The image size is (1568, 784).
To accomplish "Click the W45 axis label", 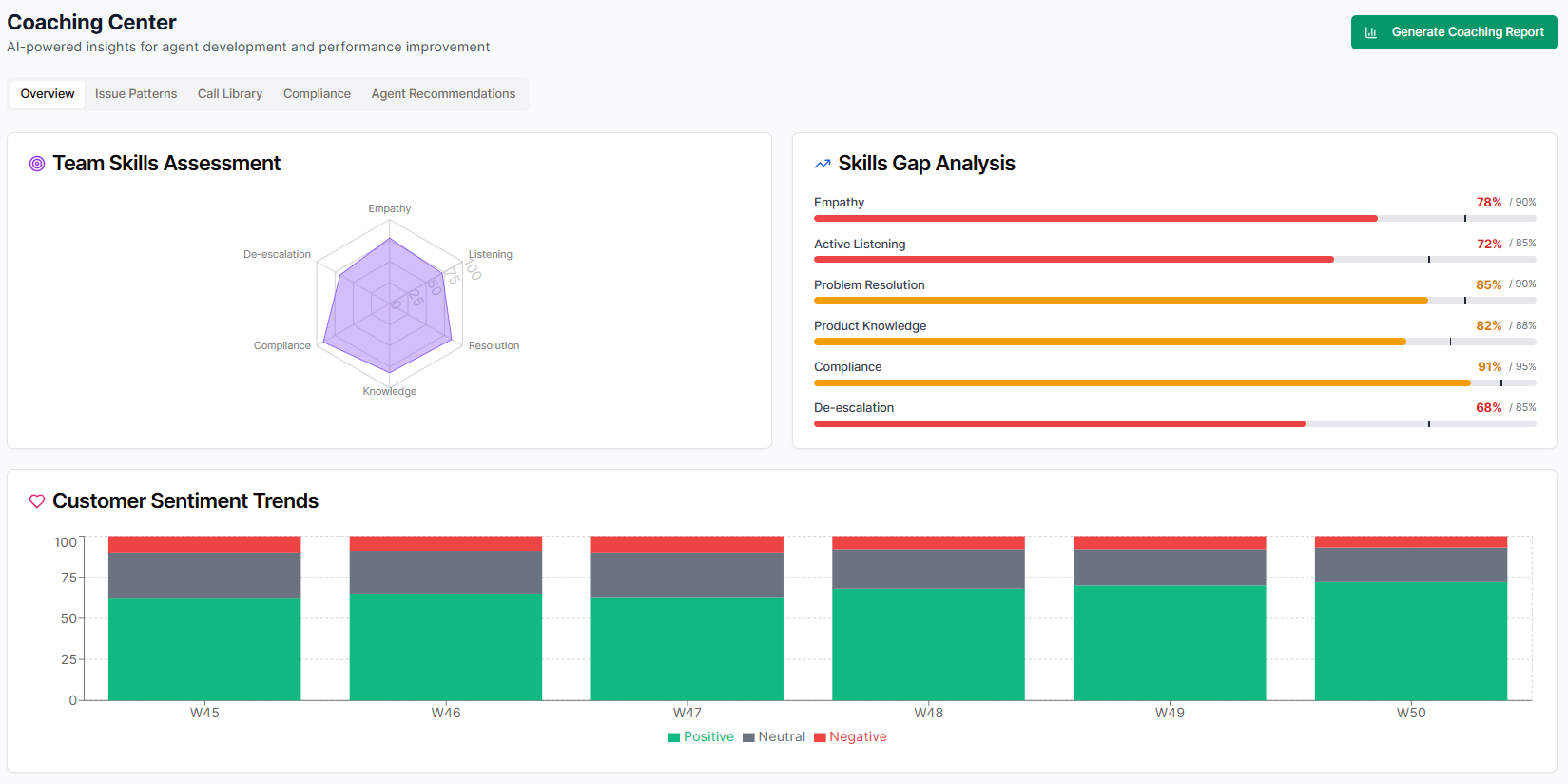I will tap(204, 713).
